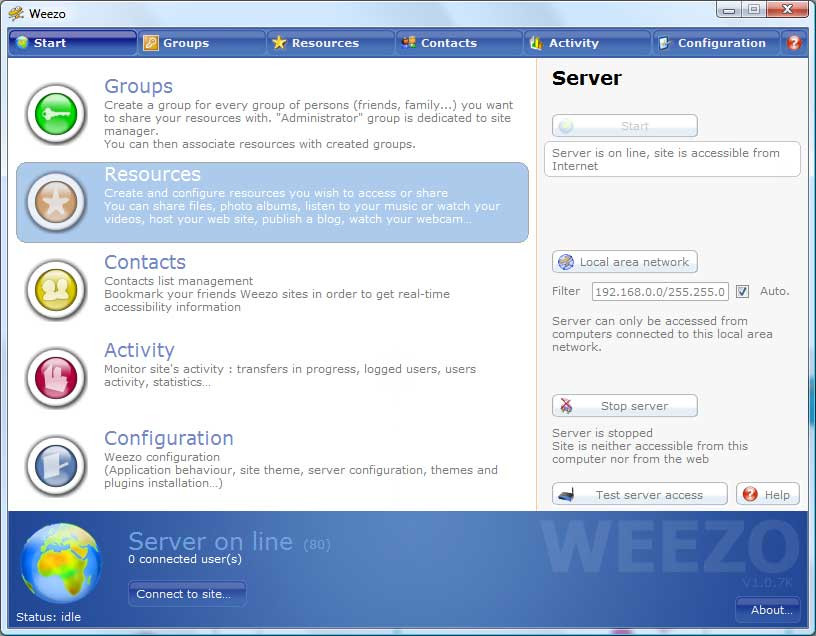816x636 pixels.
Task: Click Test server access button
Action: [640, 494]
